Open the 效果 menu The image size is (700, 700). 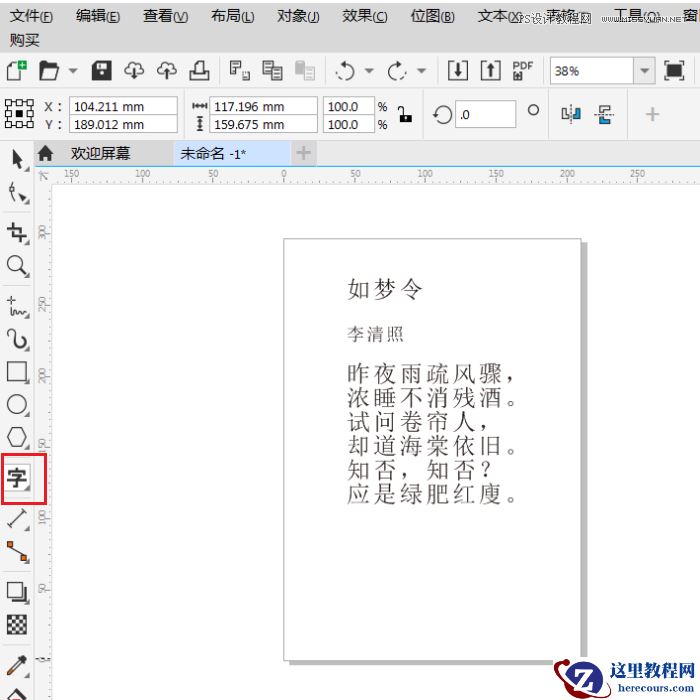point(365,17)
